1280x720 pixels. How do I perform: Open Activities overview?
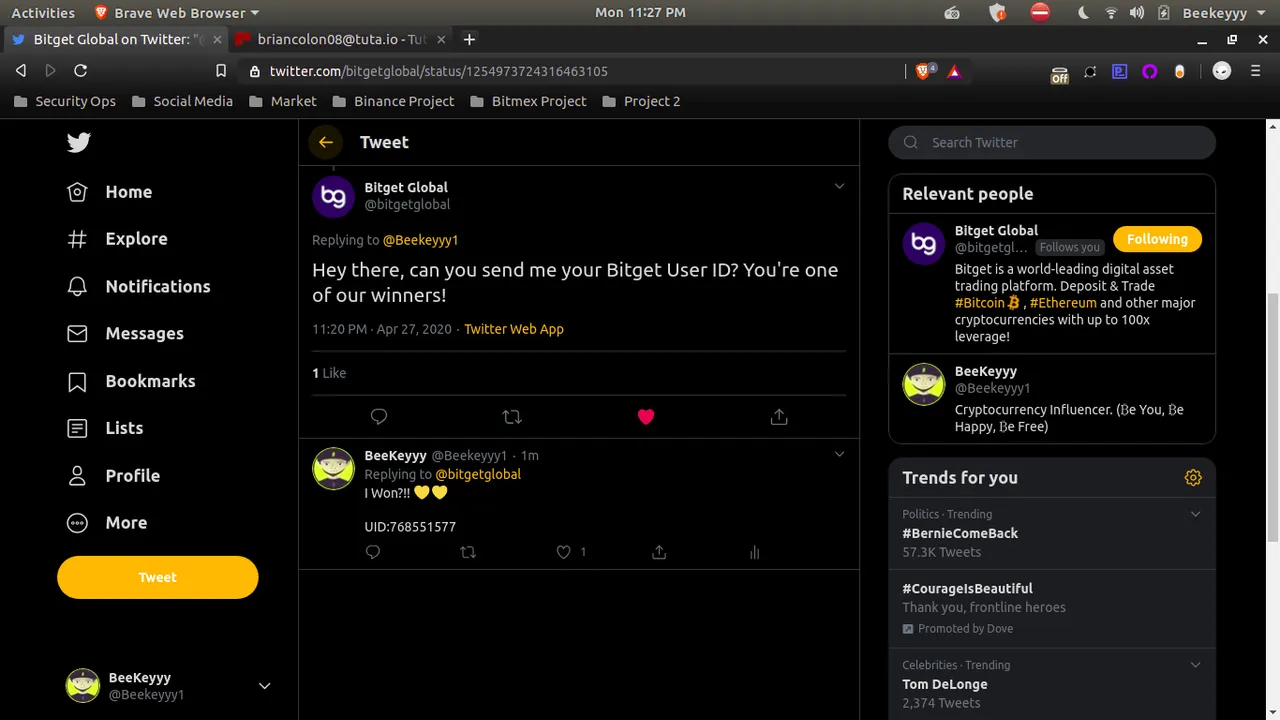click(43, 13)
